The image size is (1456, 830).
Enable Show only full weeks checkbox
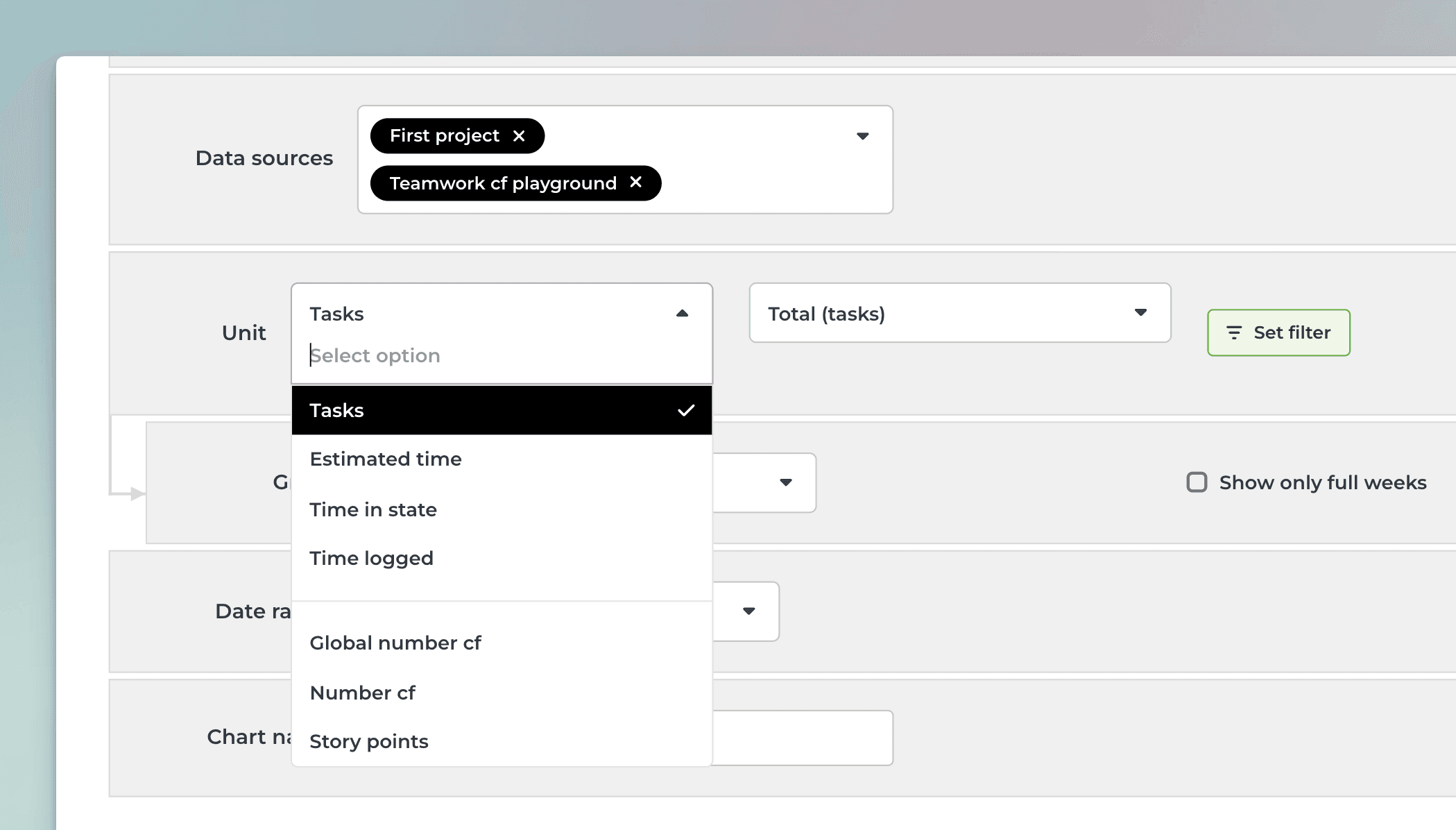[1197, 482]
